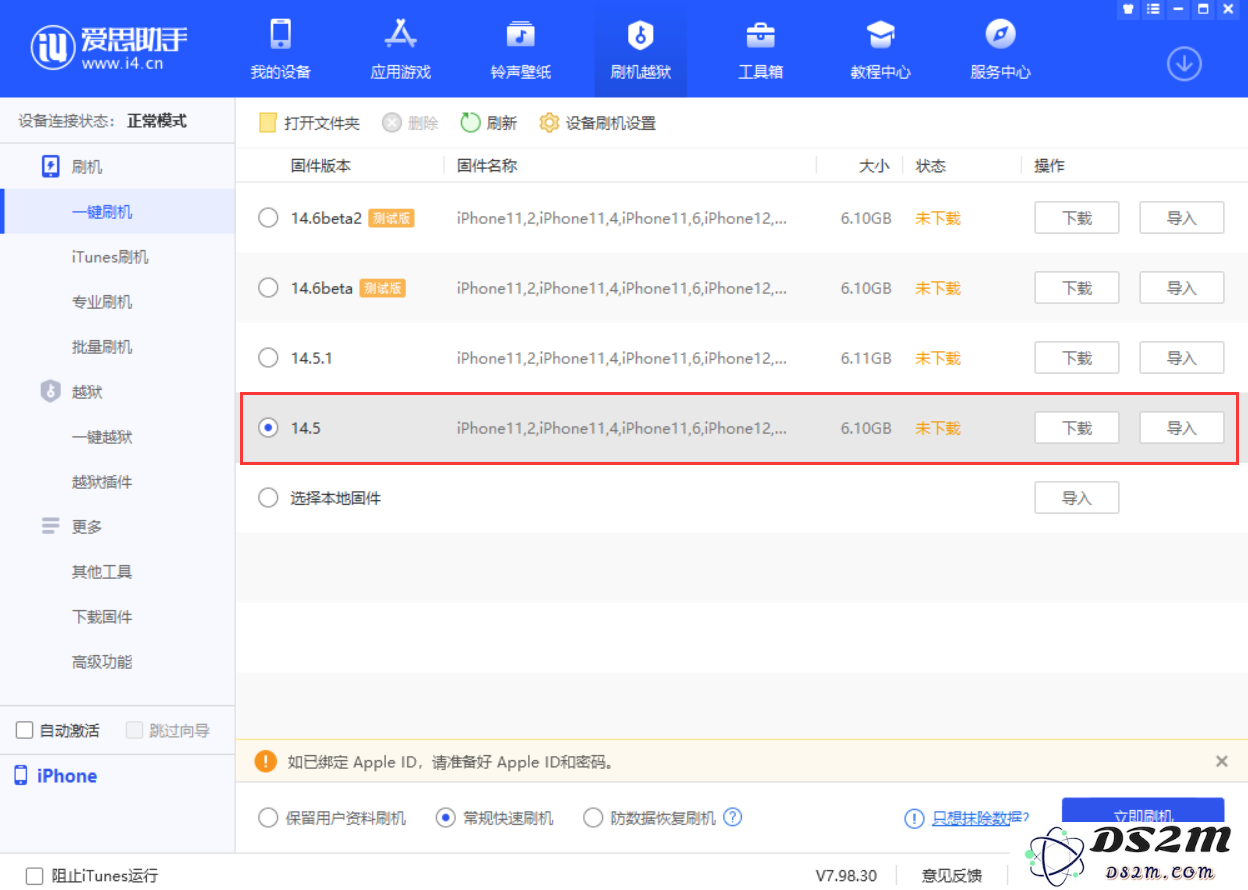Click 下载 for firmware 14.5
Image resolution: width=1248 pixels, height=890 pixels.
(1076, 428)
